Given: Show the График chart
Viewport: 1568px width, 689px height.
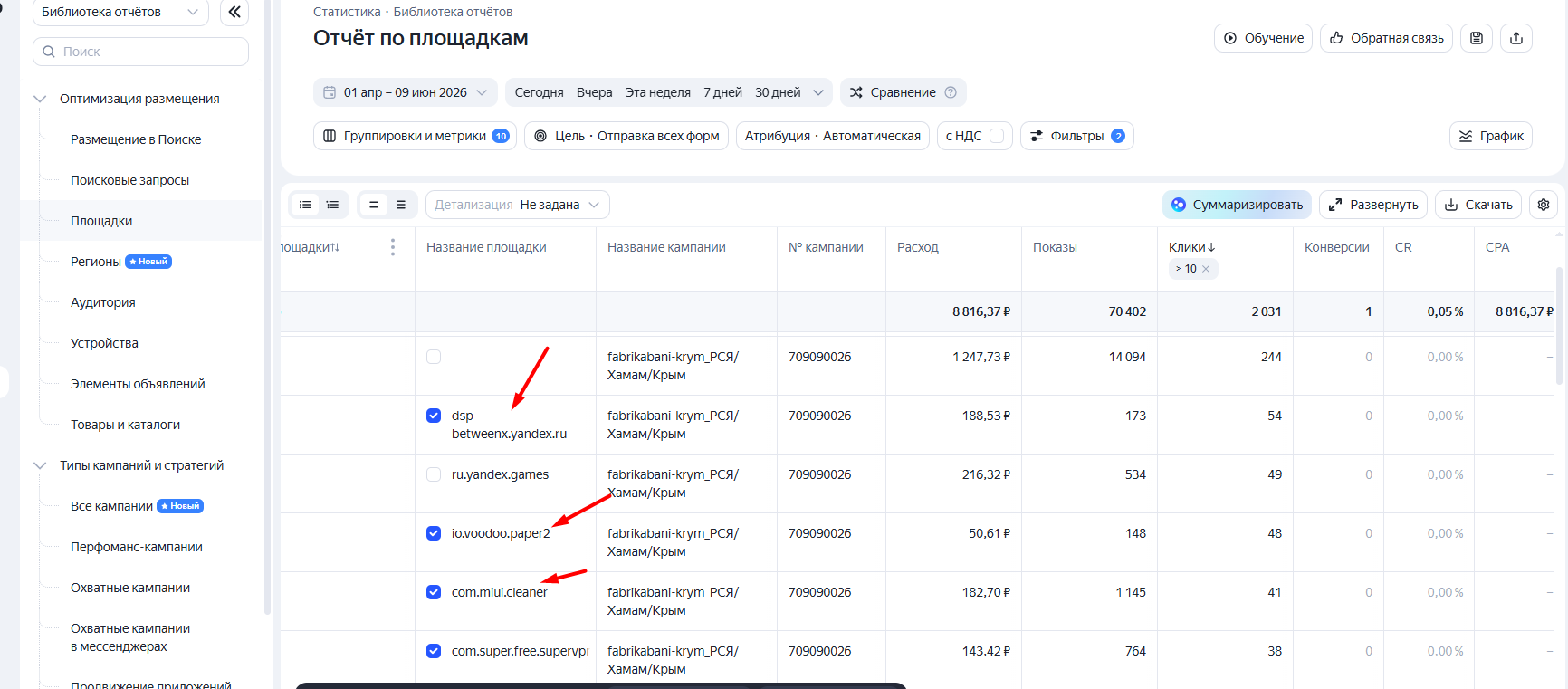Looking at the screenshot, I should pyautogui.click(x=1491, y=136).
